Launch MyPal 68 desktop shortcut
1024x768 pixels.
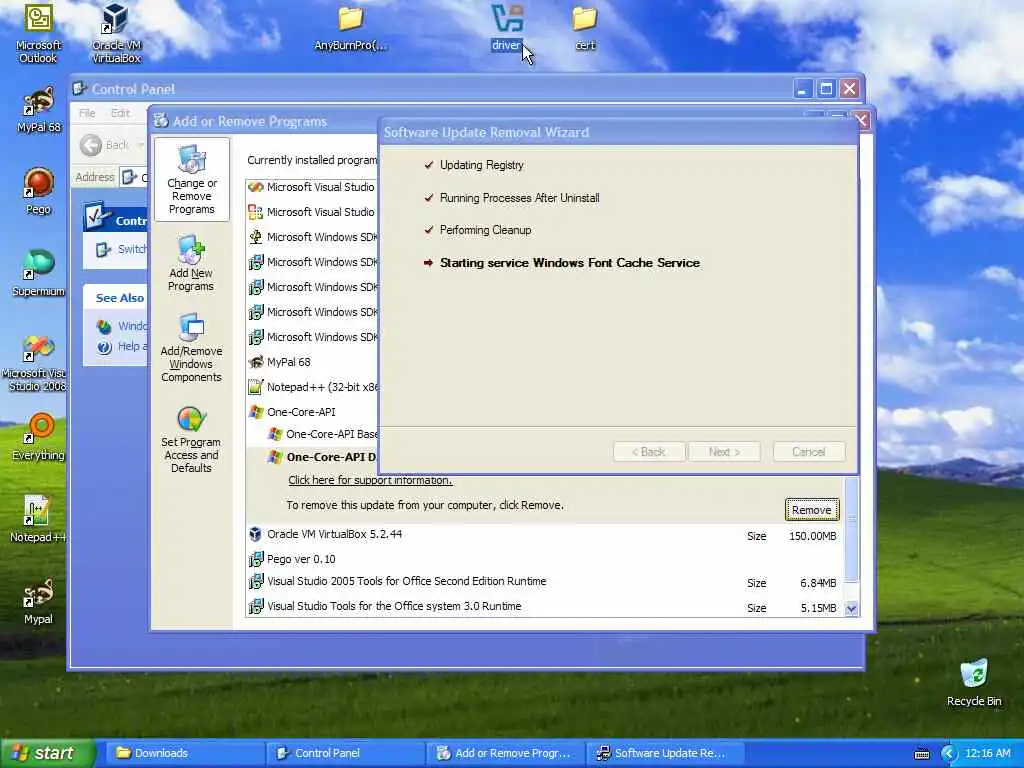(x=39, y=110)
